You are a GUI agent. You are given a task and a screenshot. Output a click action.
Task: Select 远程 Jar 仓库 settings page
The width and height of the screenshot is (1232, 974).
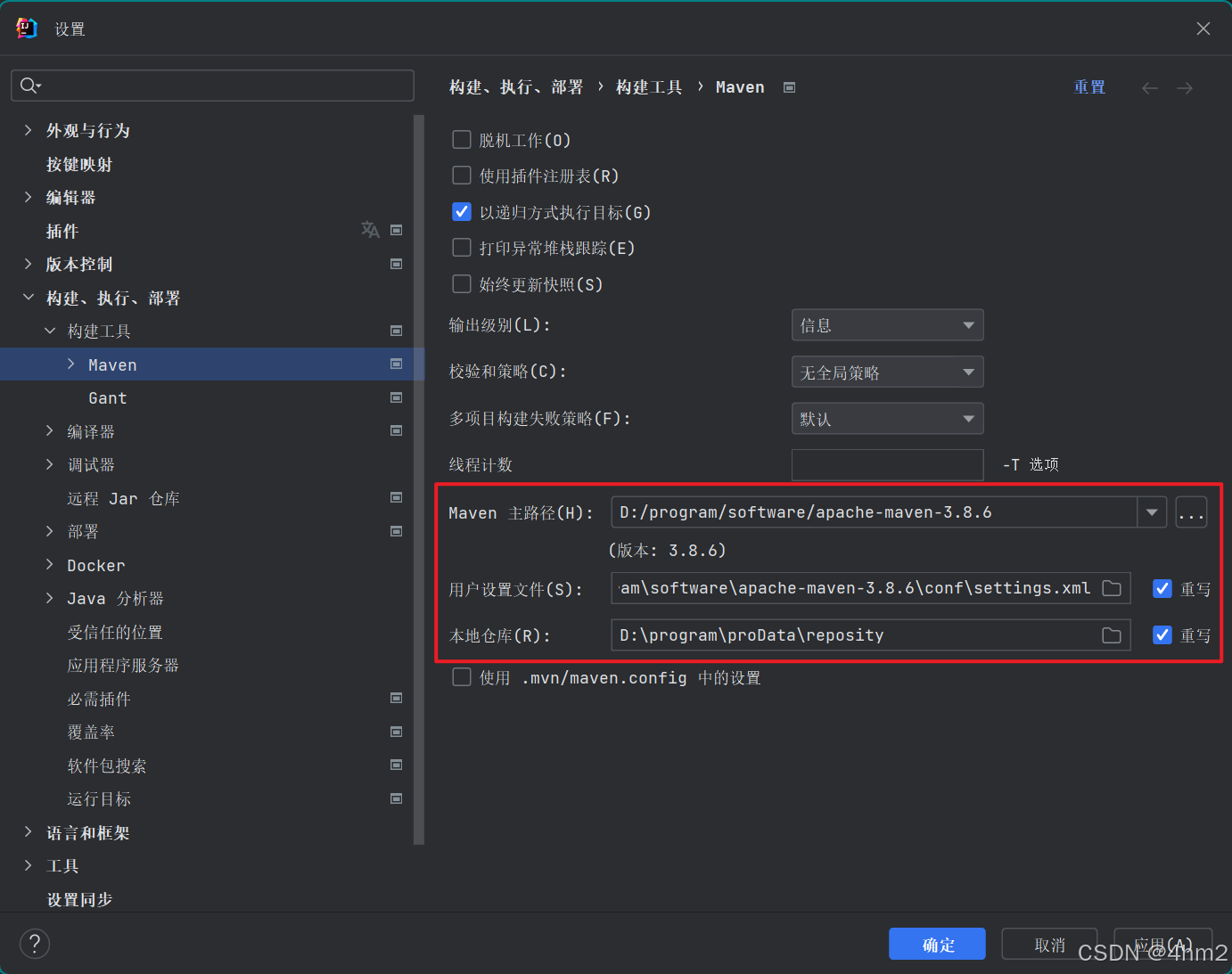pos(123,498)
